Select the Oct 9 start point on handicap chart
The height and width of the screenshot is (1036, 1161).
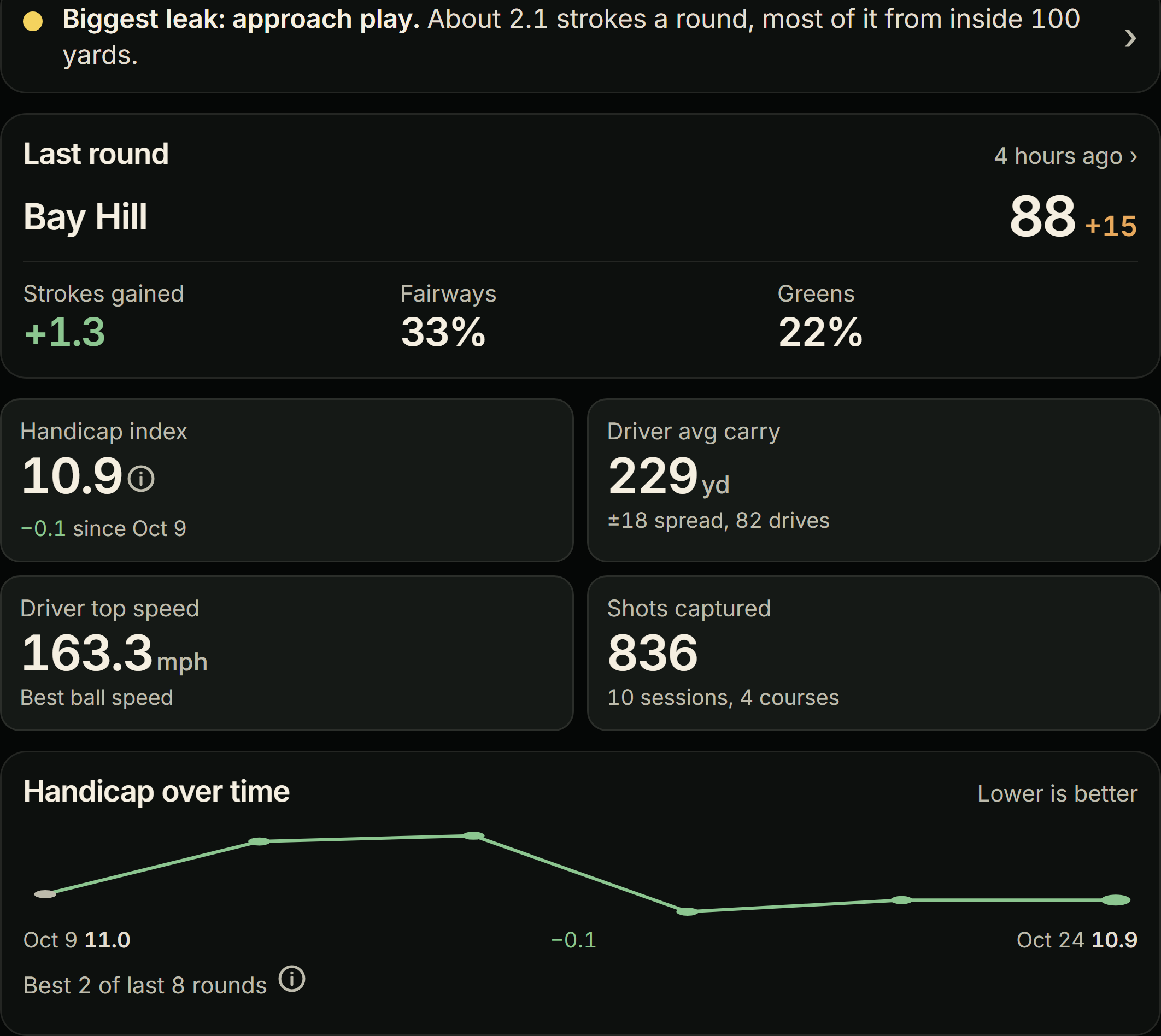coord(45,894)
